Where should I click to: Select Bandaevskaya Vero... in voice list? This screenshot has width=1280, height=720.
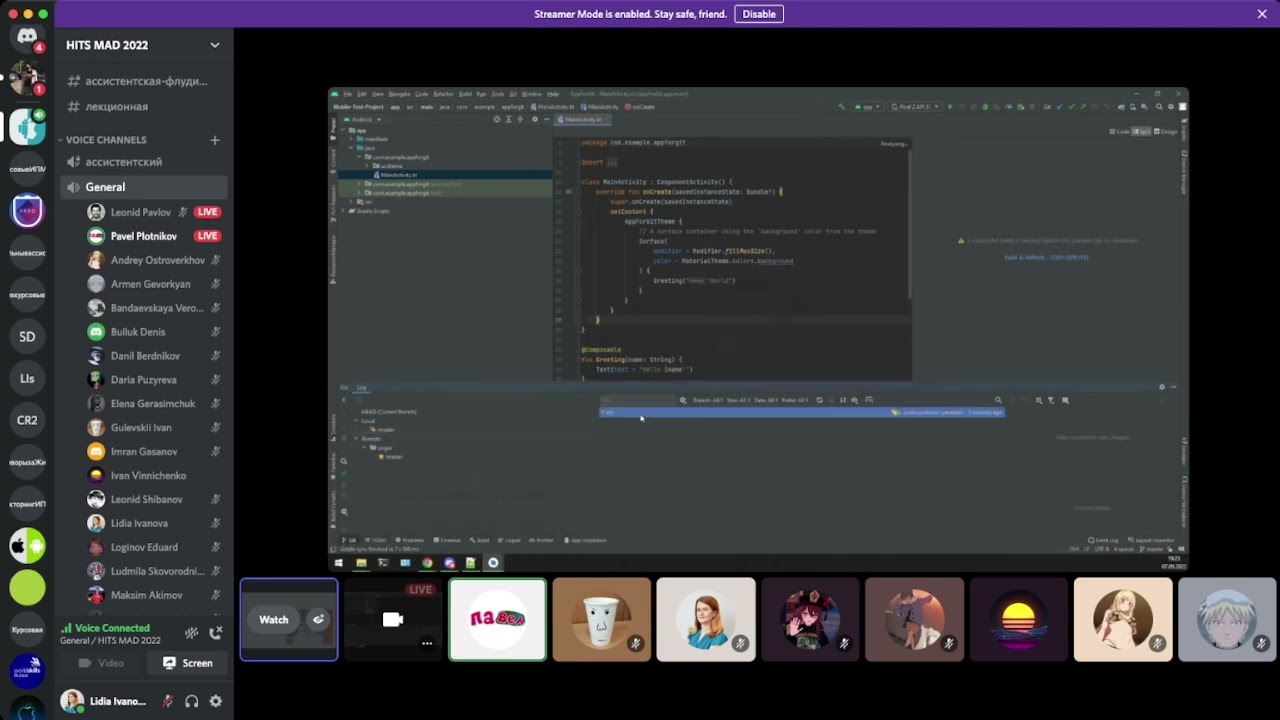(x=155, y=308)
